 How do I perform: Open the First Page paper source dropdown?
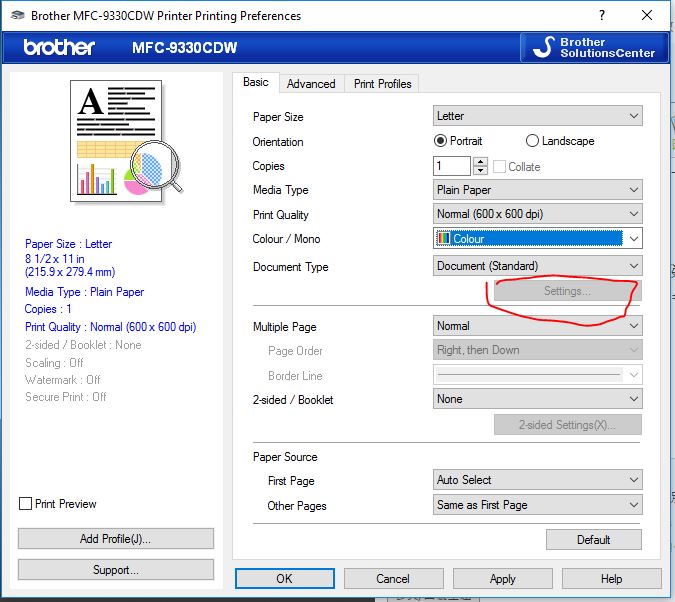point(538,480)
